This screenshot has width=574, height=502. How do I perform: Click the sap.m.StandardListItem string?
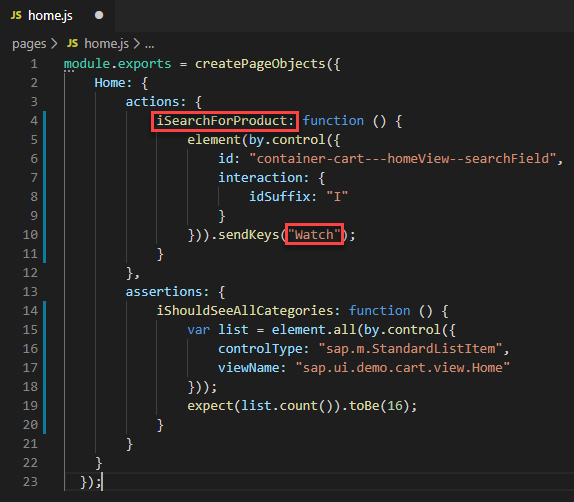[410, 349]
